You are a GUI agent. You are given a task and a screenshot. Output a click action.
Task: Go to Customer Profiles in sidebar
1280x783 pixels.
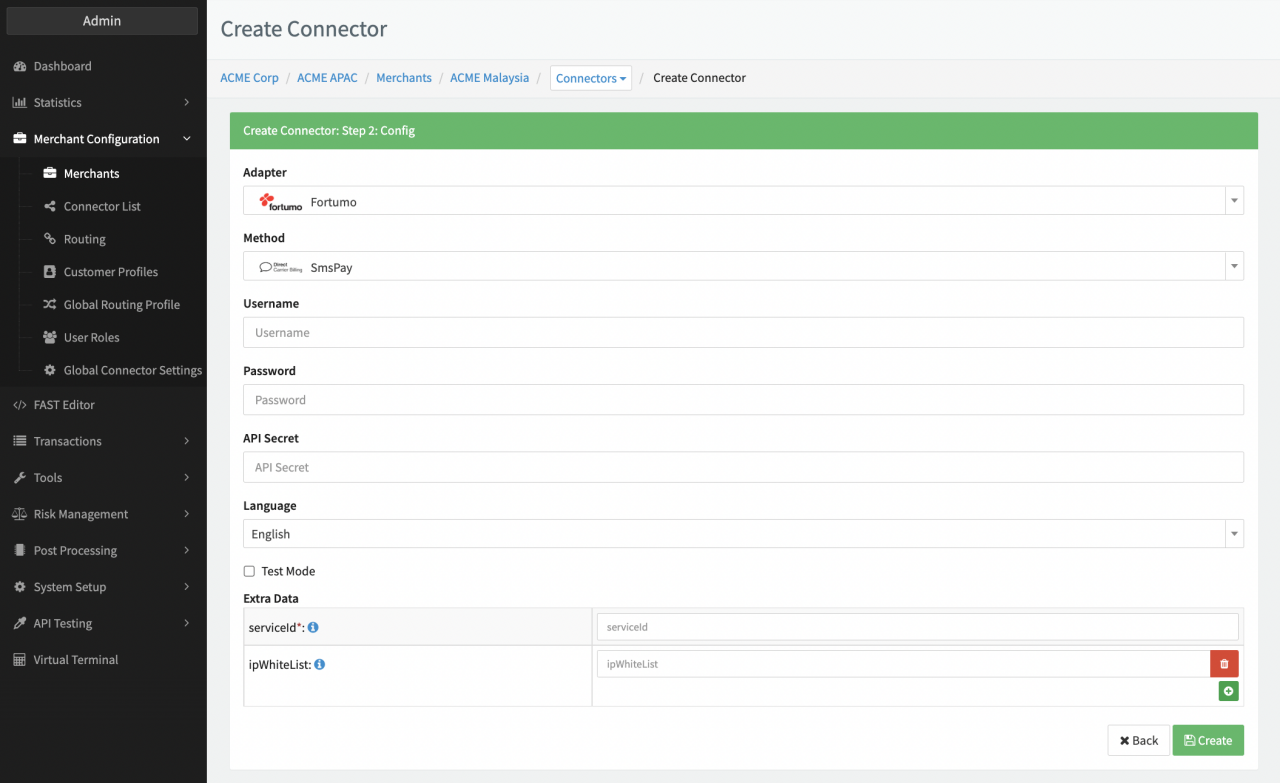110,272
